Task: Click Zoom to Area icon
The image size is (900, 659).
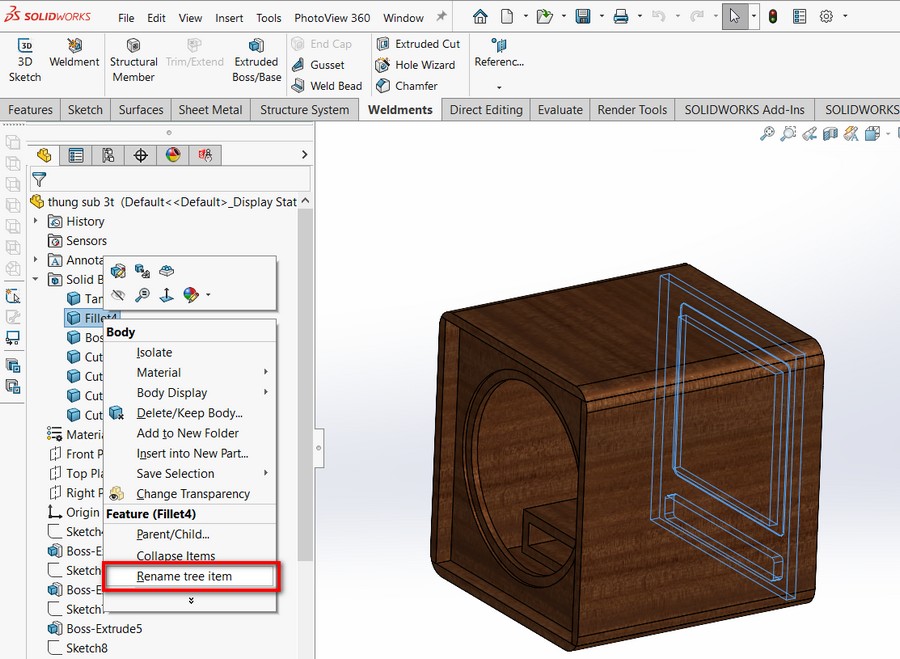Action: click(788, 134)
